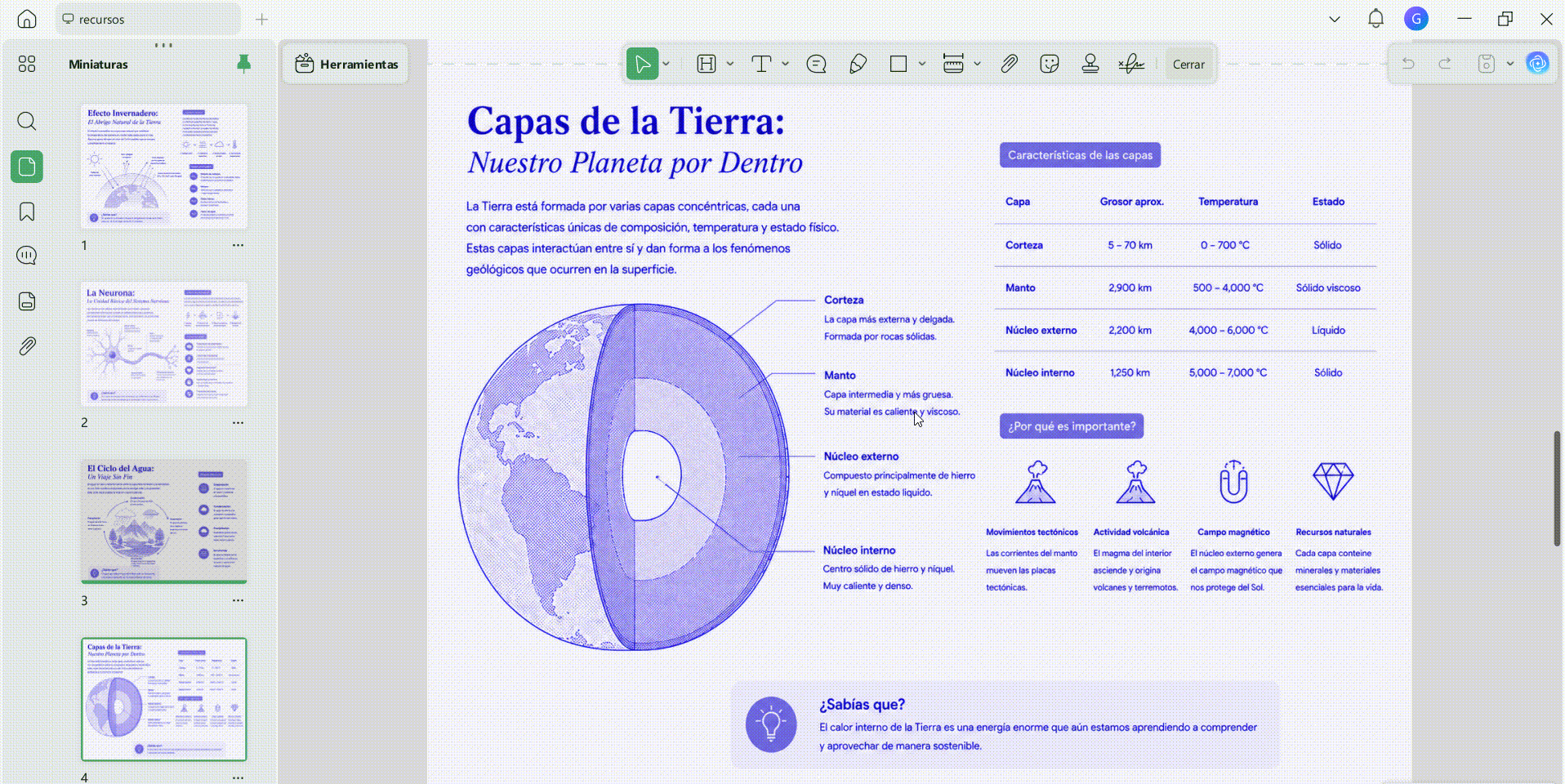Undo the last action
The width and height of the screenshot is (1565, 784).
1408,64
